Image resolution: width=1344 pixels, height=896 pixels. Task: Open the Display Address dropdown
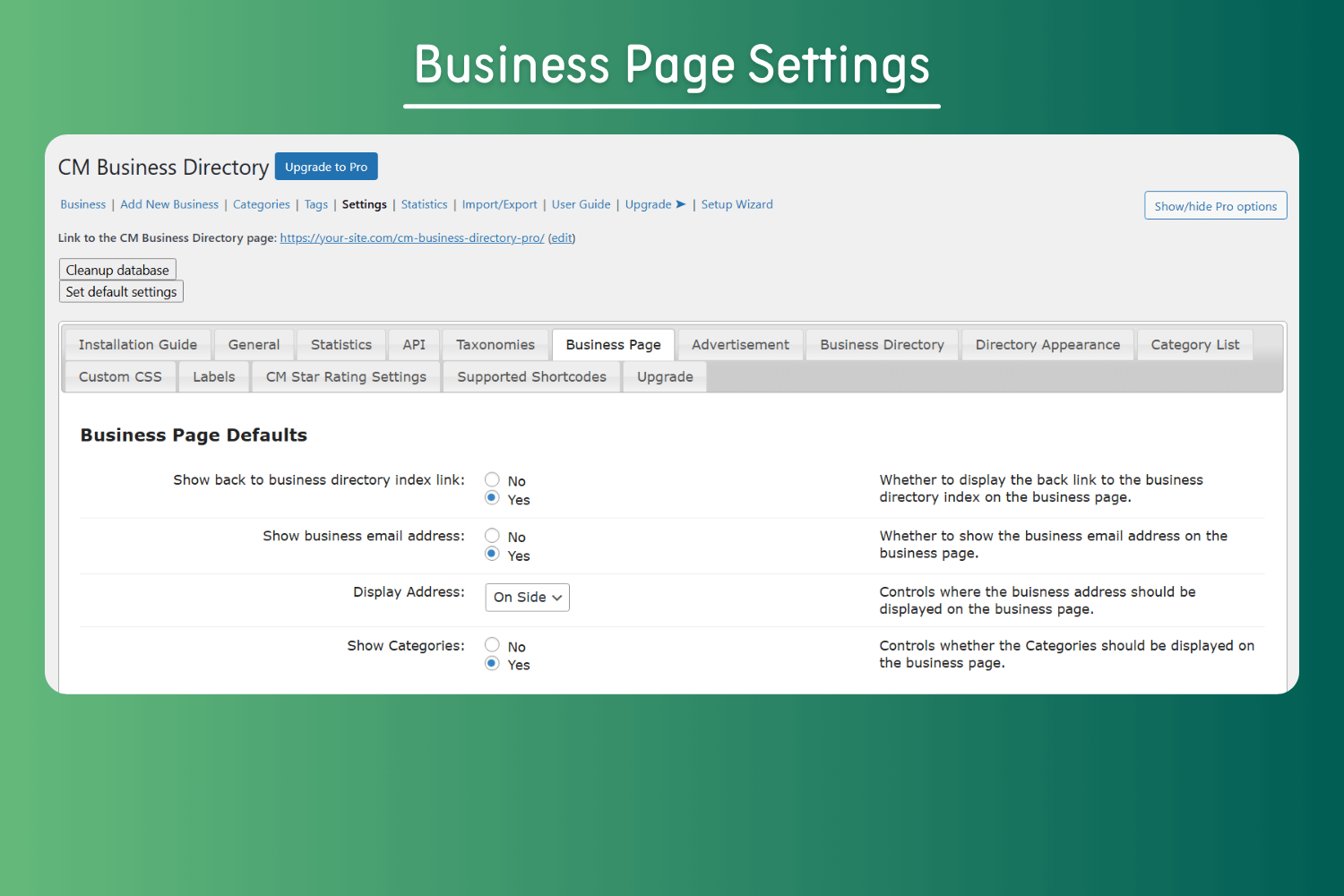(x=528, y=598)
